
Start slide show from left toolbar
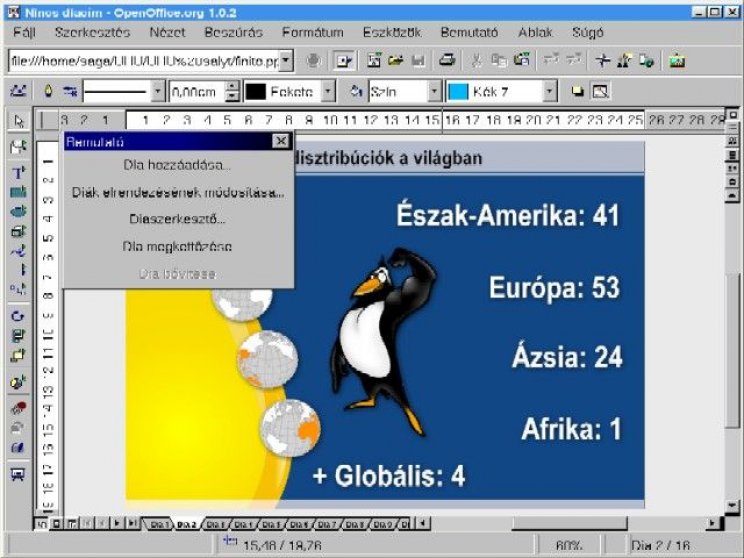[18, 474]
